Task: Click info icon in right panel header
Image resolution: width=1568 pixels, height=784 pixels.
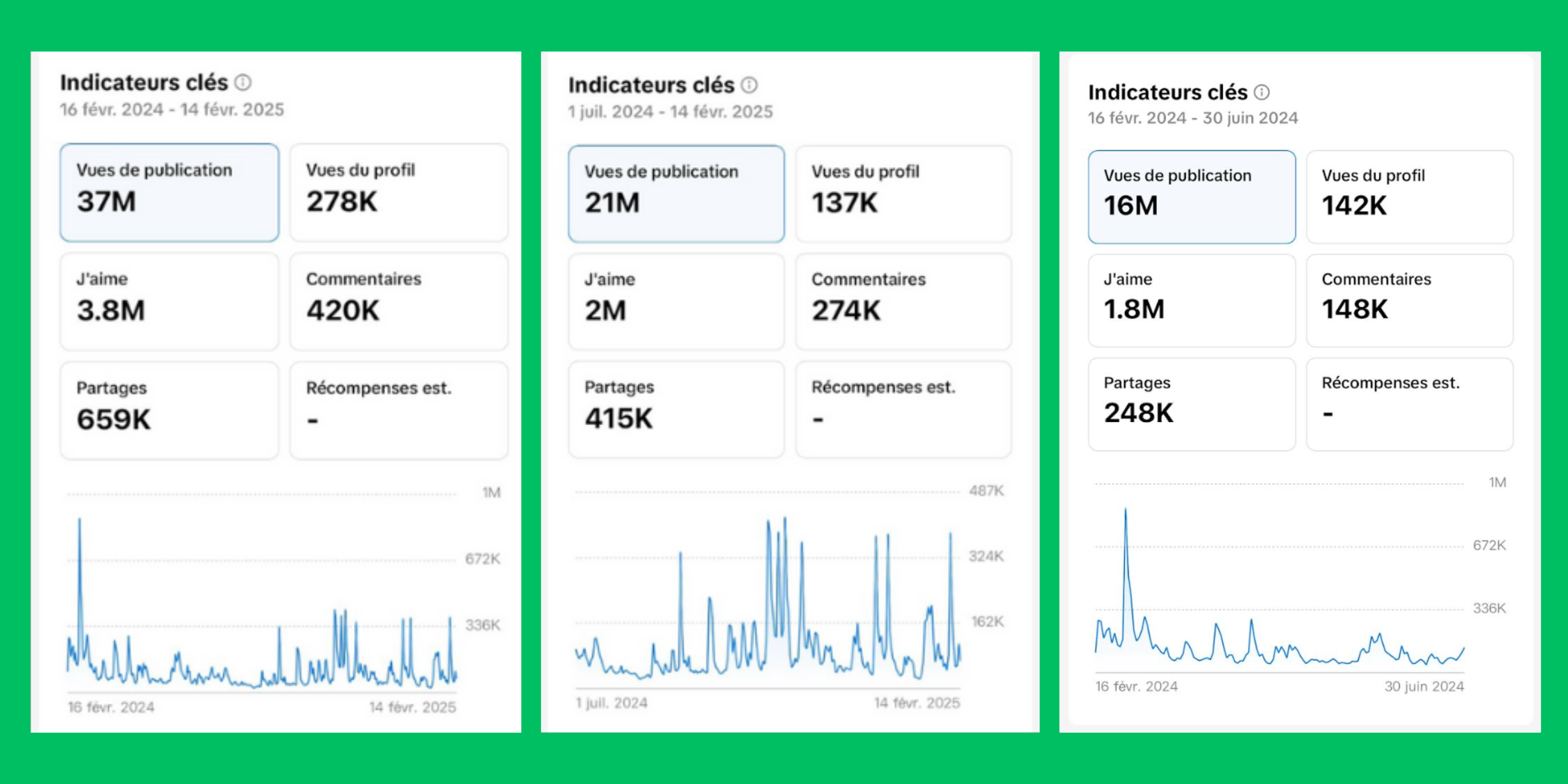Action: [x=1262, y=92]
